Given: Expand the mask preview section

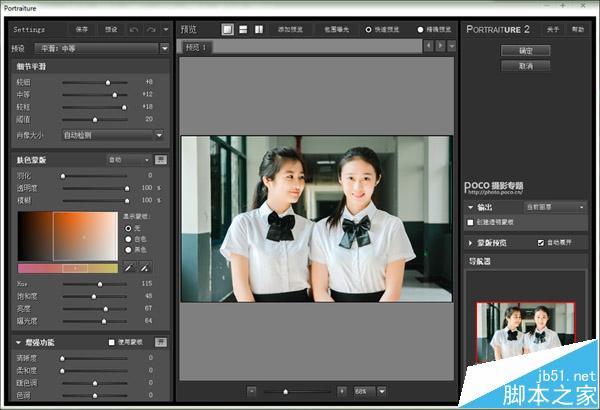Looking at the screenshot, I should coord(470,243).
